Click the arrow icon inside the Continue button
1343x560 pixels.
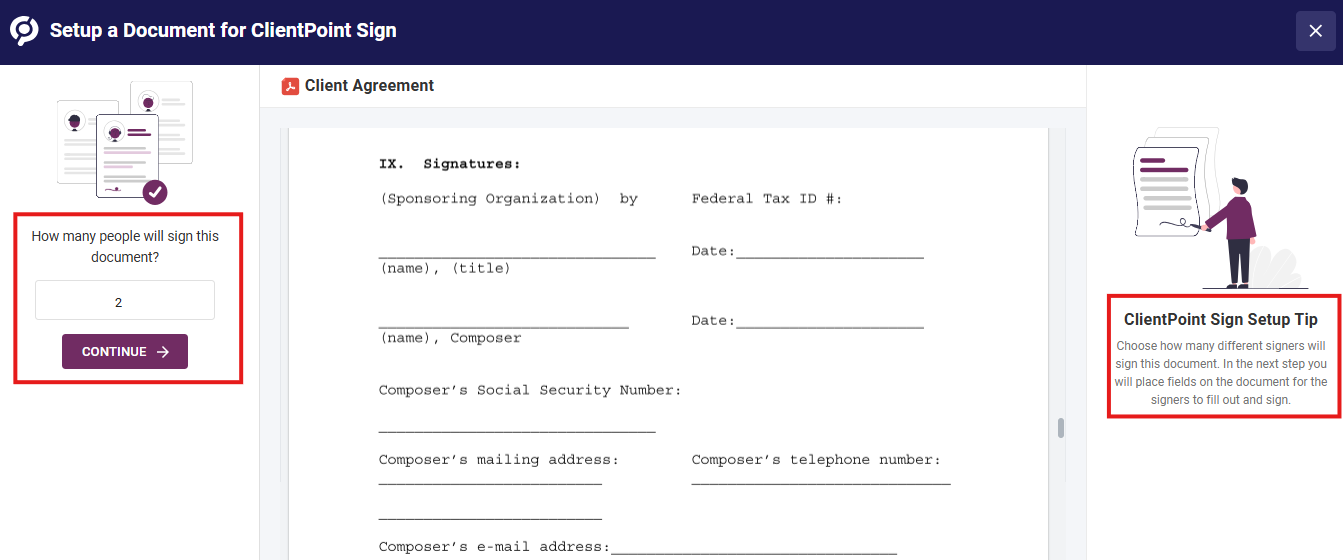pyautogui.click(x=163, y=352)
